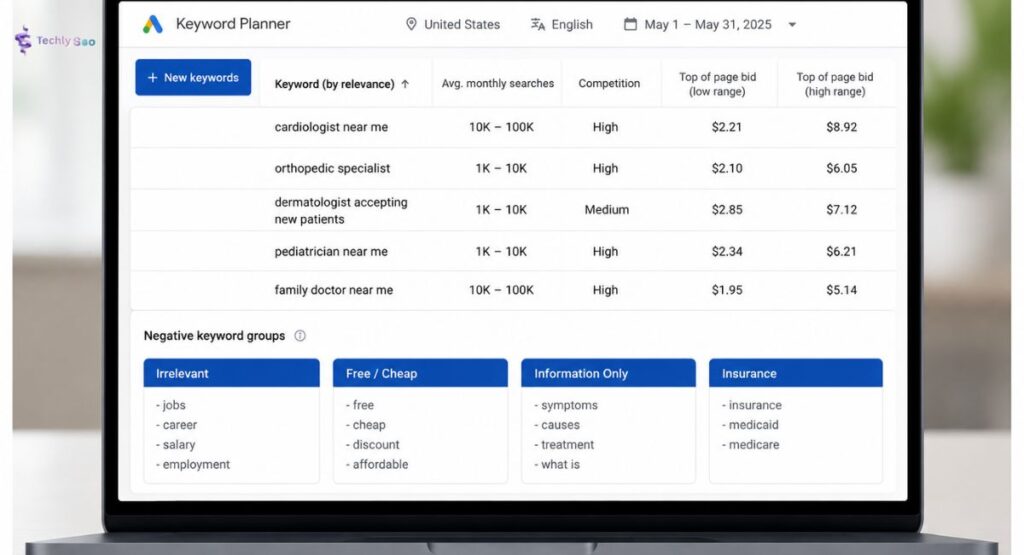Sort by Competition column header
This screenshot has height=555, width=1024.
pyautogui.click(x=609, y=83)
